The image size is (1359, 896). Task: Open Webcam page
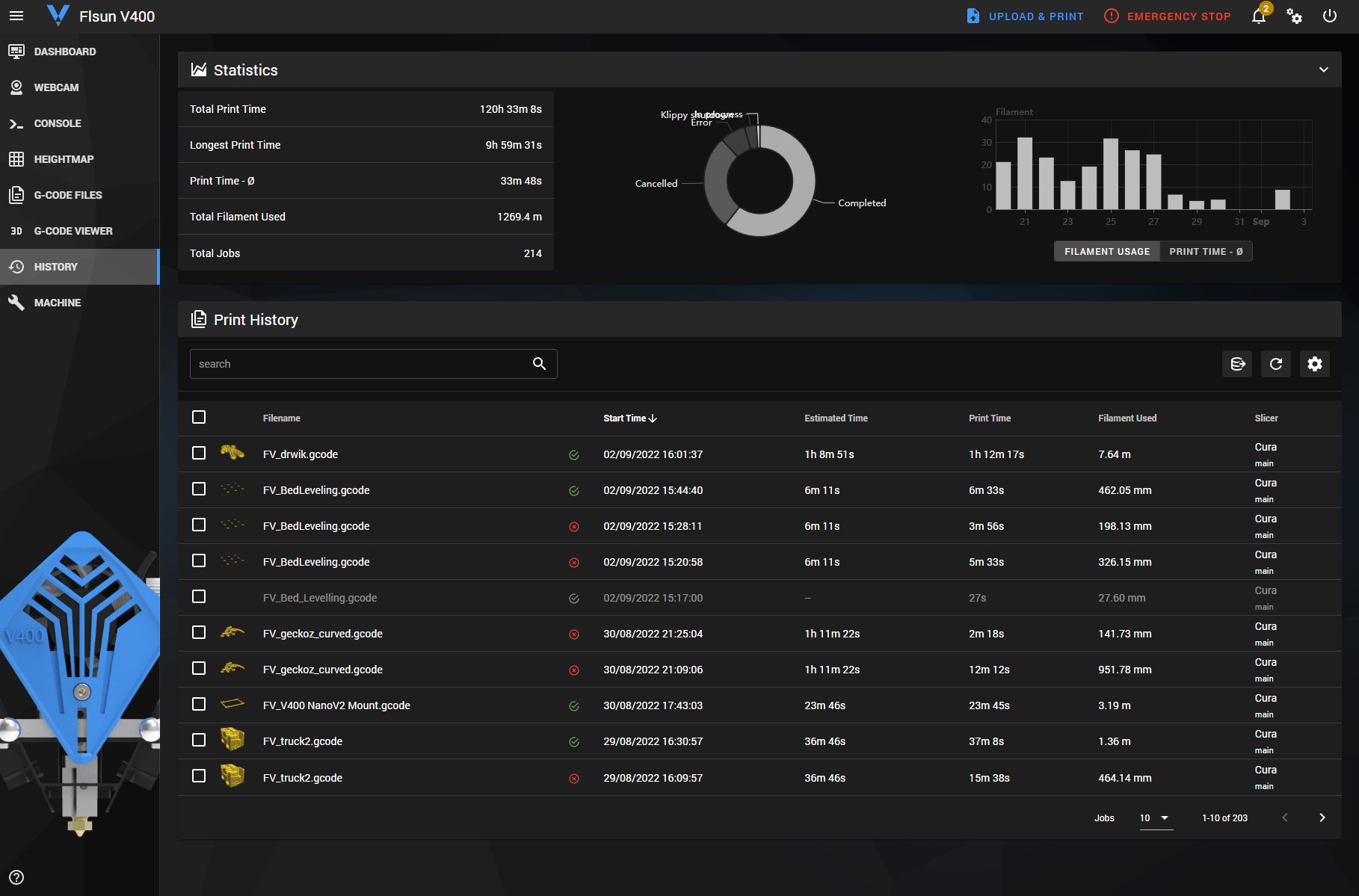pyautogui.click(x=79, y=87)
